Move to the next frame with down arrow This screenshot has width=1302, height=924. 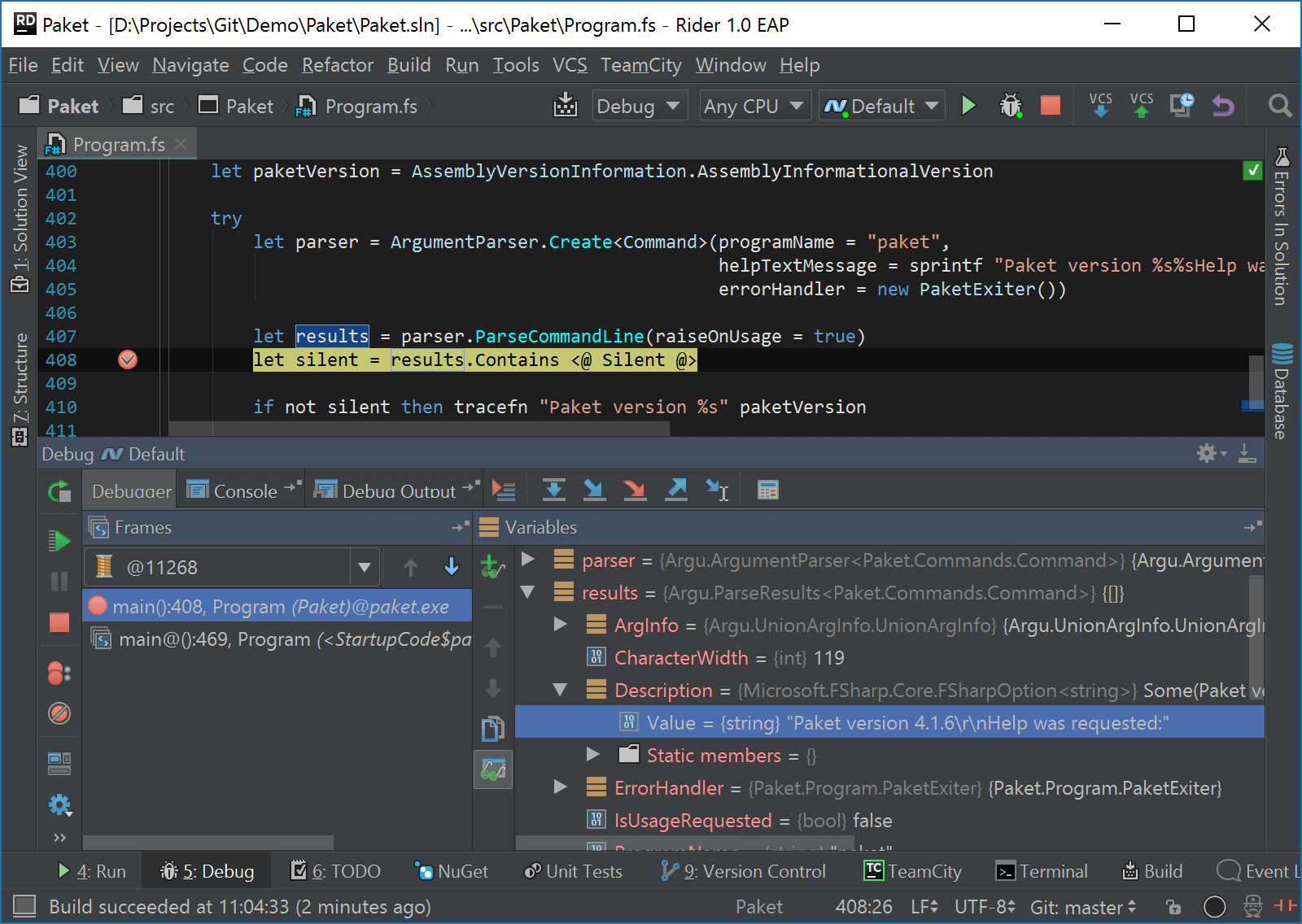pyautogui.click(x=452, y=567)
